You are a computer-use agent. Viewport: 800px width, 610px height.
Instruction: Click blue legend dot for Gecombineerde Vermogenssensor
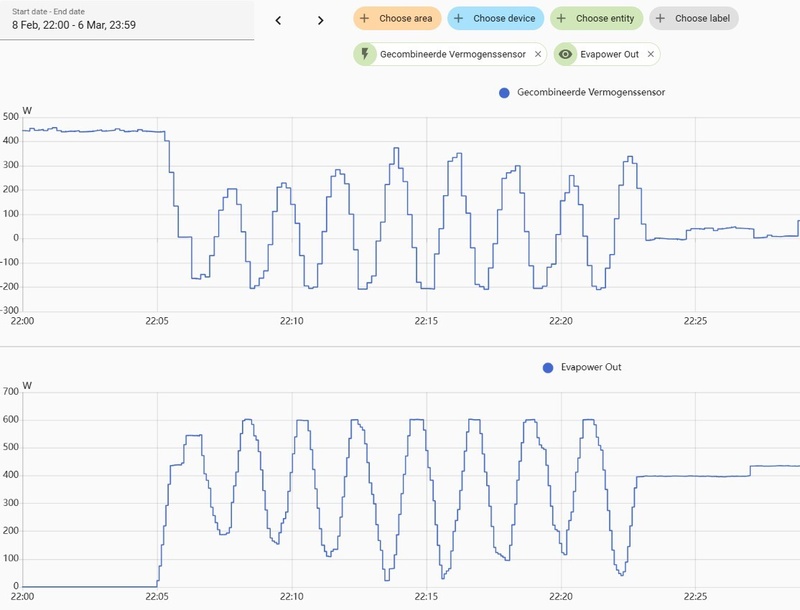pos(504,93)
